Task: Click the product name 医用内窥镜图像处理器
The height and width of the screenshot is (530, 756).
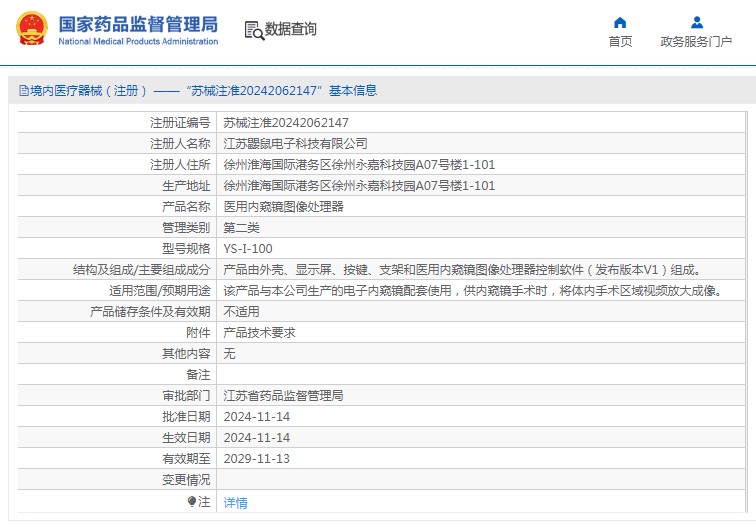Action: [x=283, y=207]
